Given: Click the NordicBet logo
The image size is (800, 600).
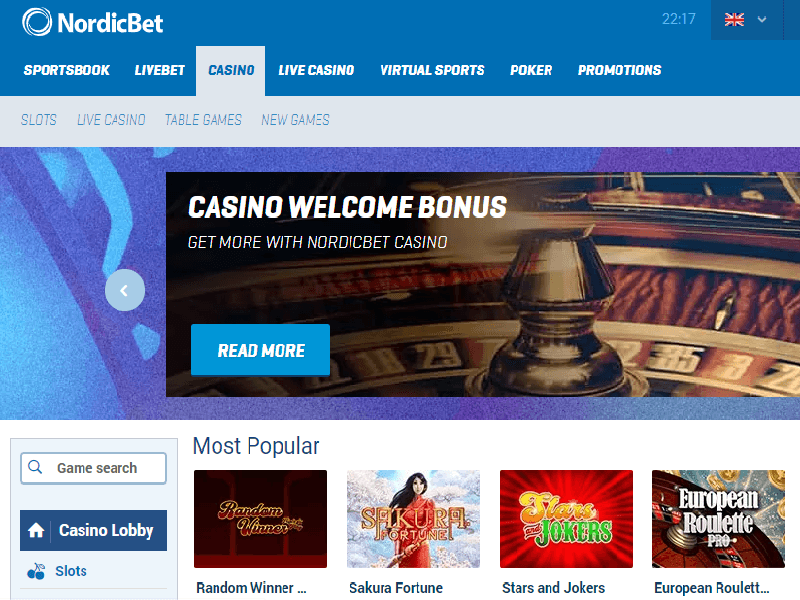Looking at the screenshot, I should (92, 22).
